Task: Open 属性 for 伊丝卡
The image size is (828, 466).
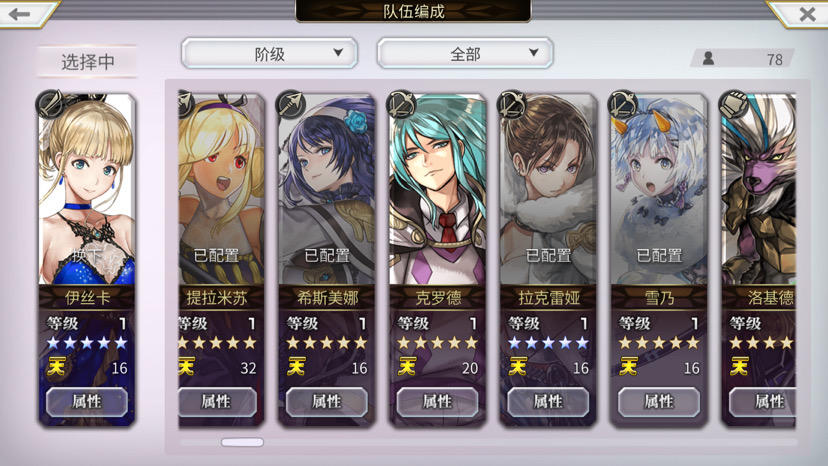Action: 87,402
